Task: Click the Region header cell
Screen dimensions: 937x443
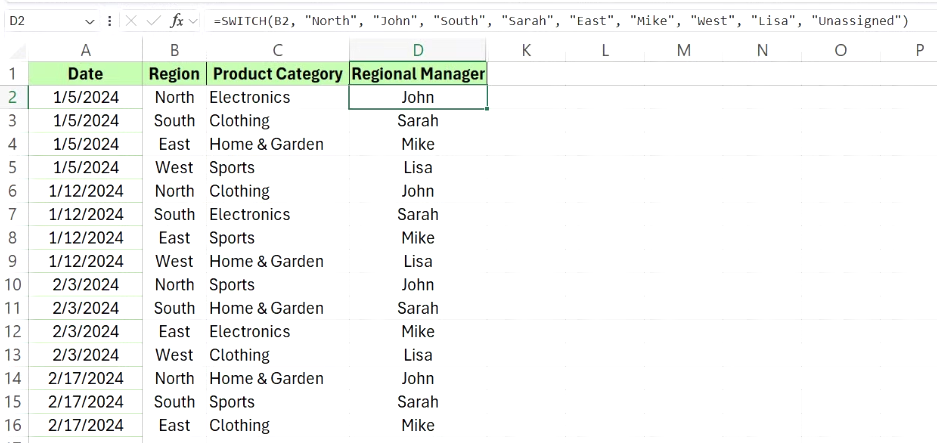Action: [x=174, y=74]
